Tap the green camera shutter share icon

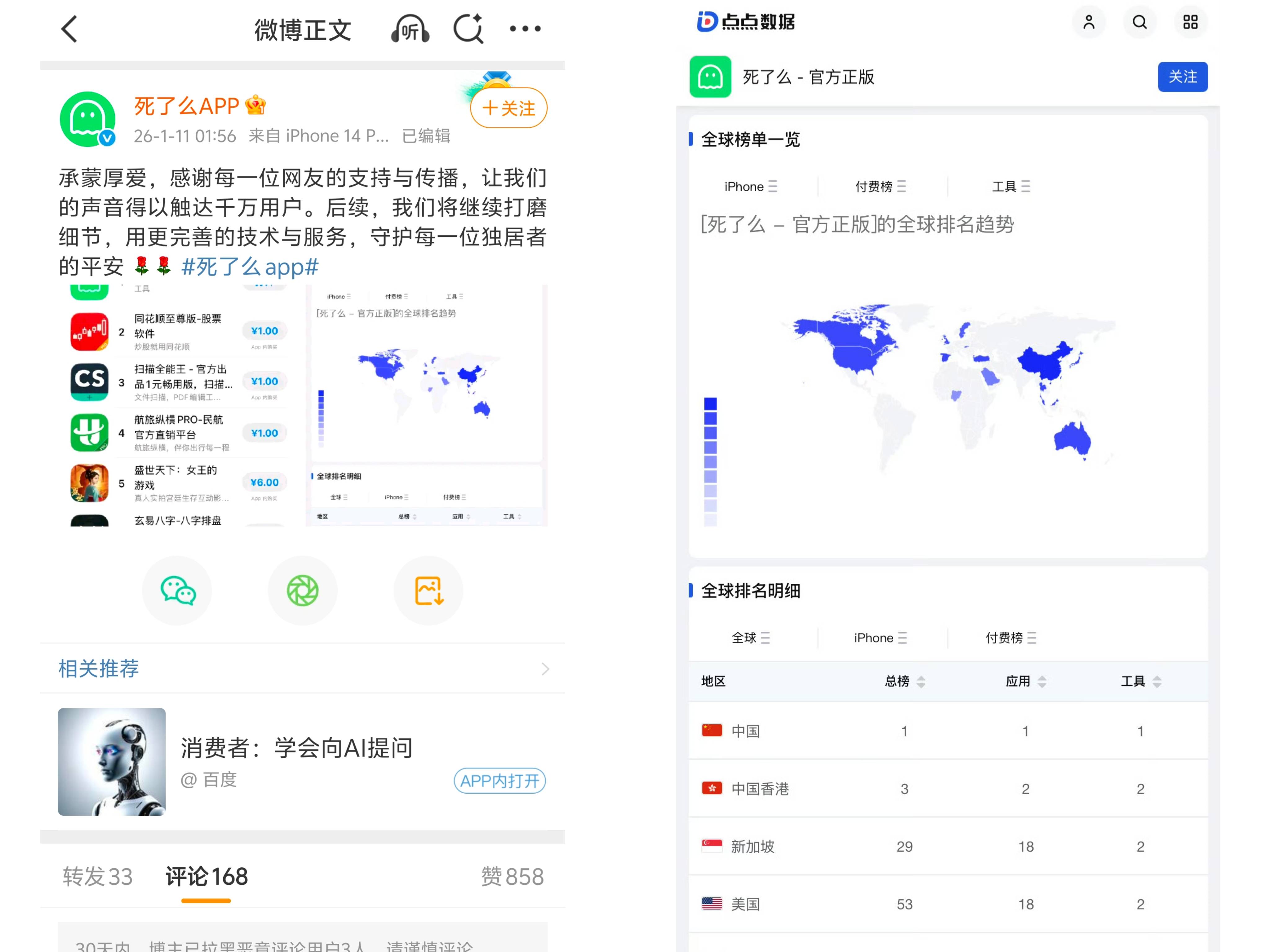pos(303,590)
